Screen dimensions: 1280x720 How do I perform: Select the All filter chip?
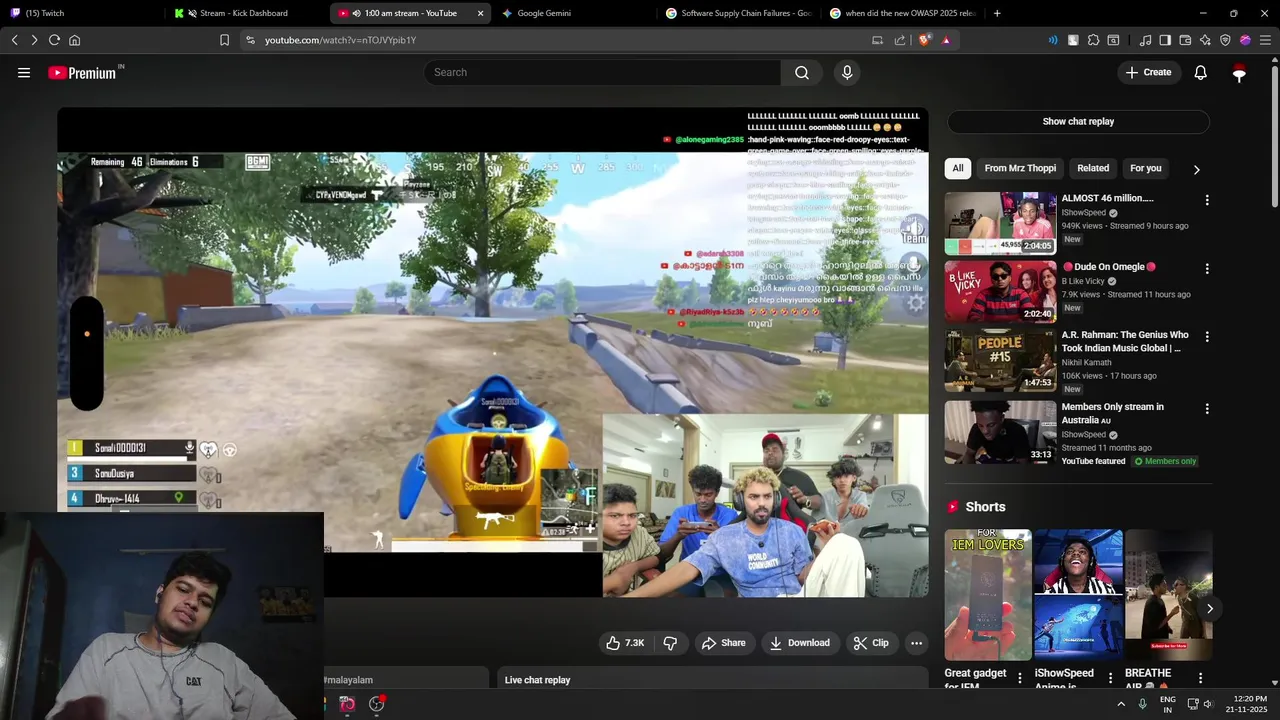tap(958, 168)
